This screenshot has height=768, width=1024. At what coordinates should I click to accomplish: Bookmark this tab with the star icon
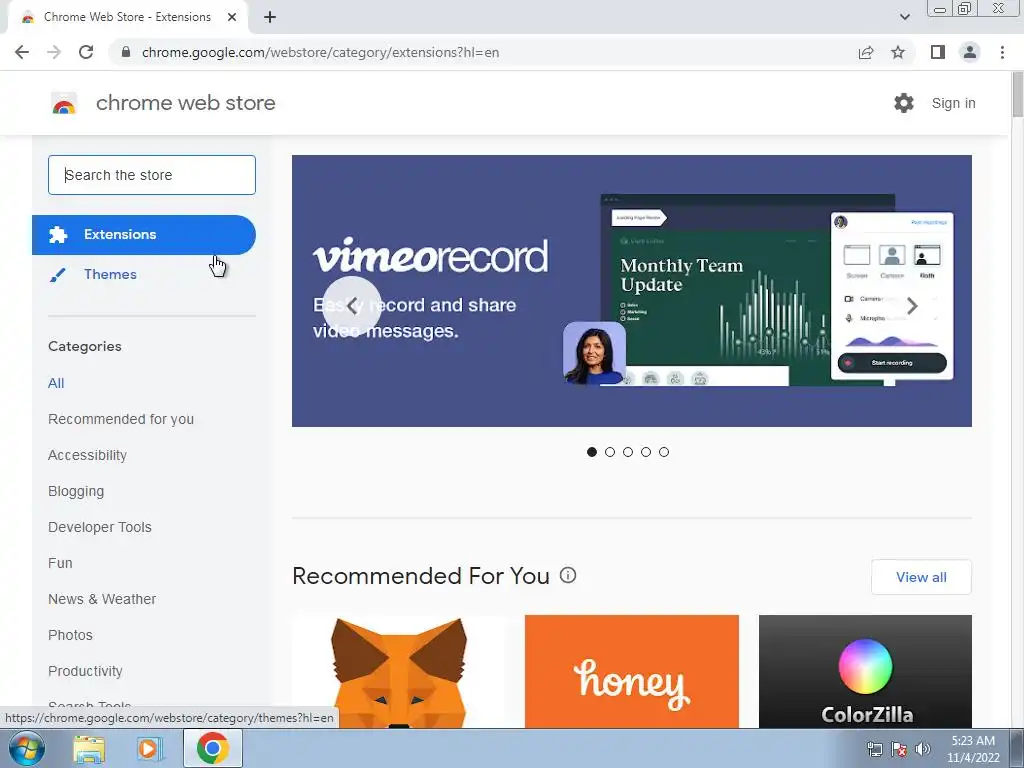pyautogui.click(x=898, y=52)
